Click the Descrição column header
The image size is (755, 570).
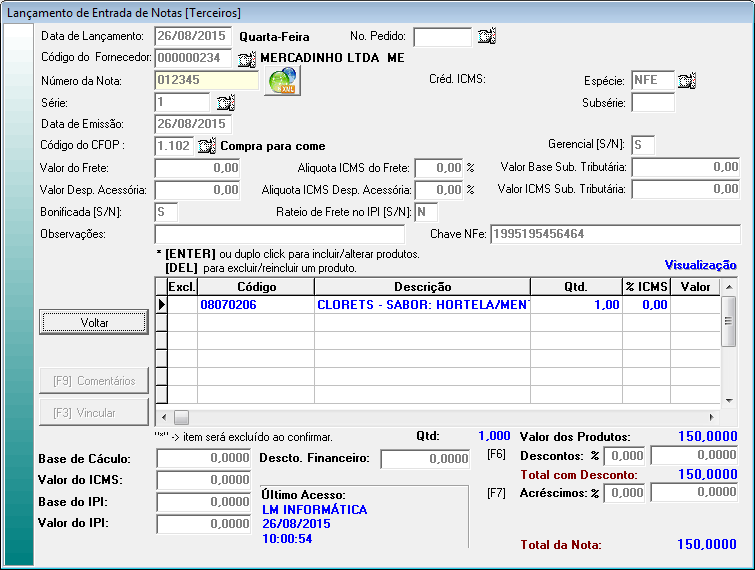pos(422,287)
